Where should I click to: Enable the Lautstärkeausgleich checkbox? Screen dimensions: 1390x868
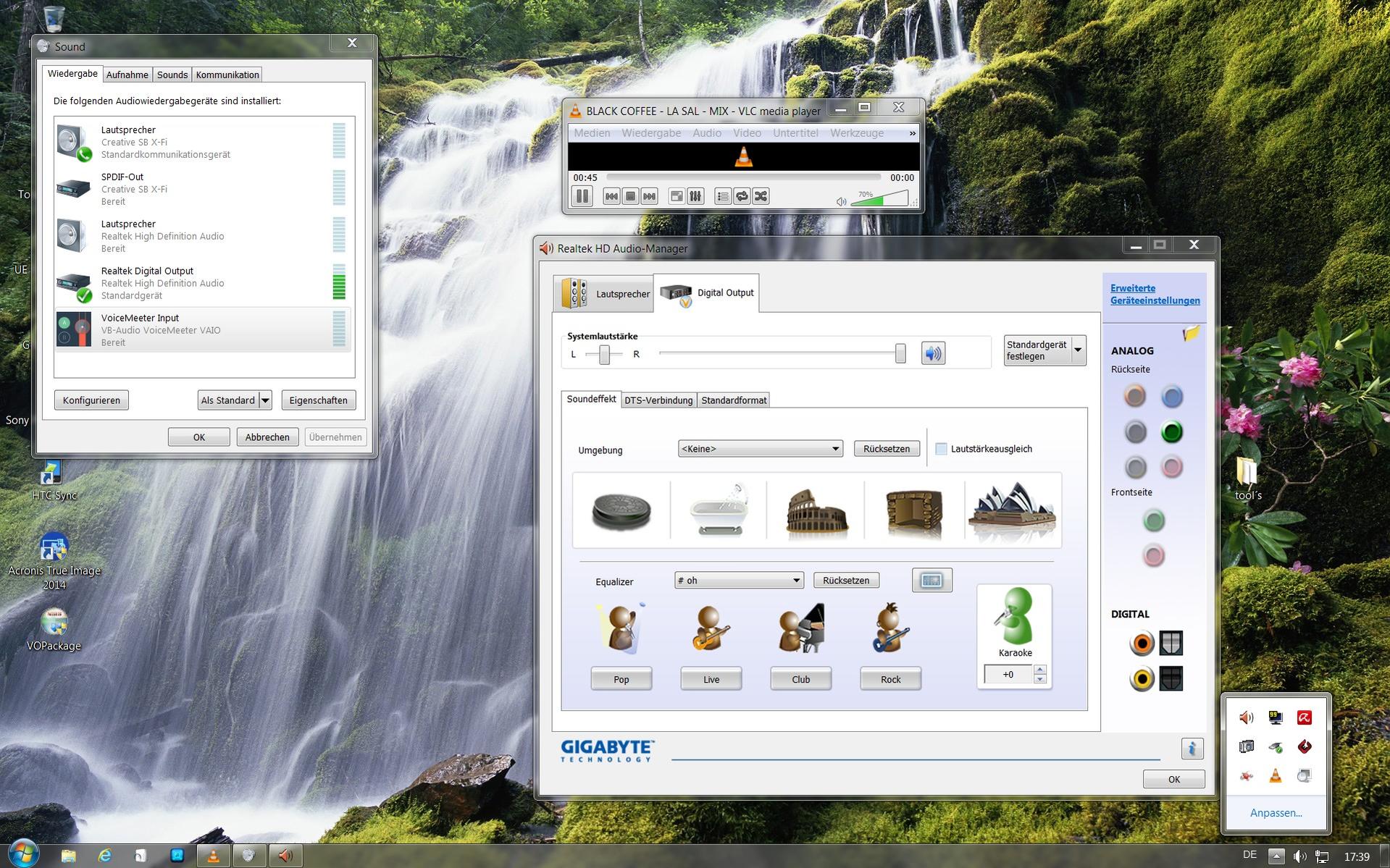click(x=942, y=449)
